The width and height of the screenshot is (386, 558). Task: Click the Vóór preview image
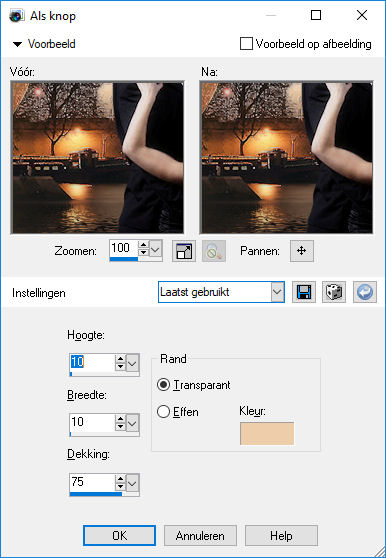(97, 157)
